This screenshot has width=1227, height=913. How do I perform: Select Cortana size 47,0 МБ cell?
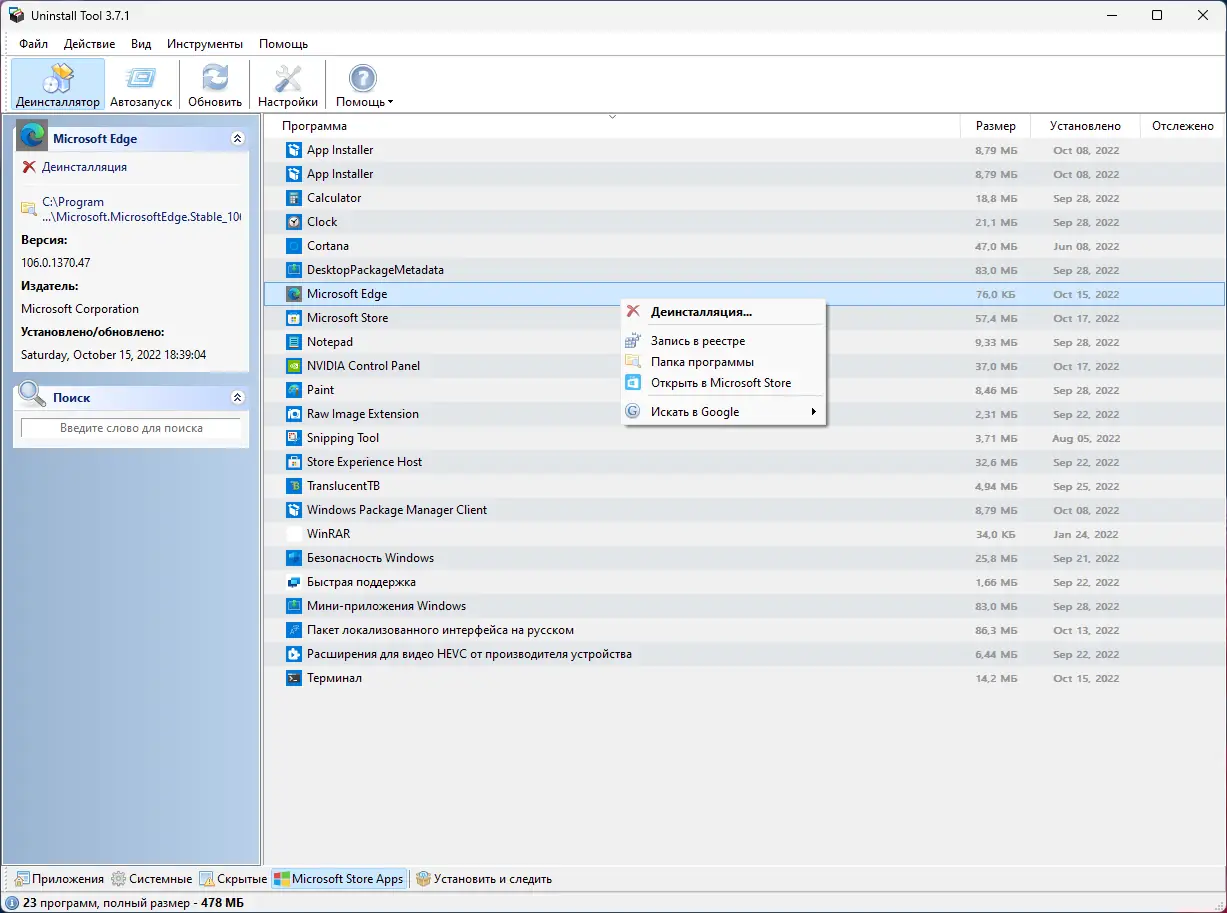pos(996,246)
